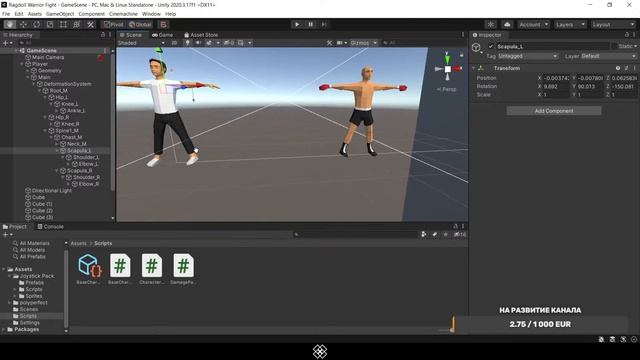Lock the Inspector panel

(627, 35)
